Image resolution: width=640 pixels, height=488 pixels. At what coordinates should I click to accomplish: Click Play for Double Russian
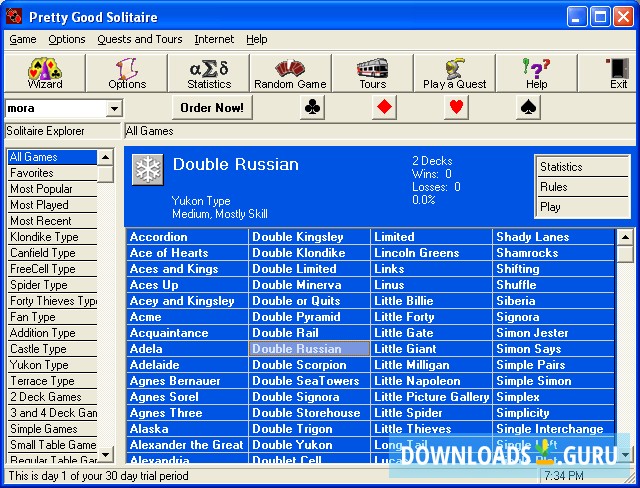(x=582, y=207)
